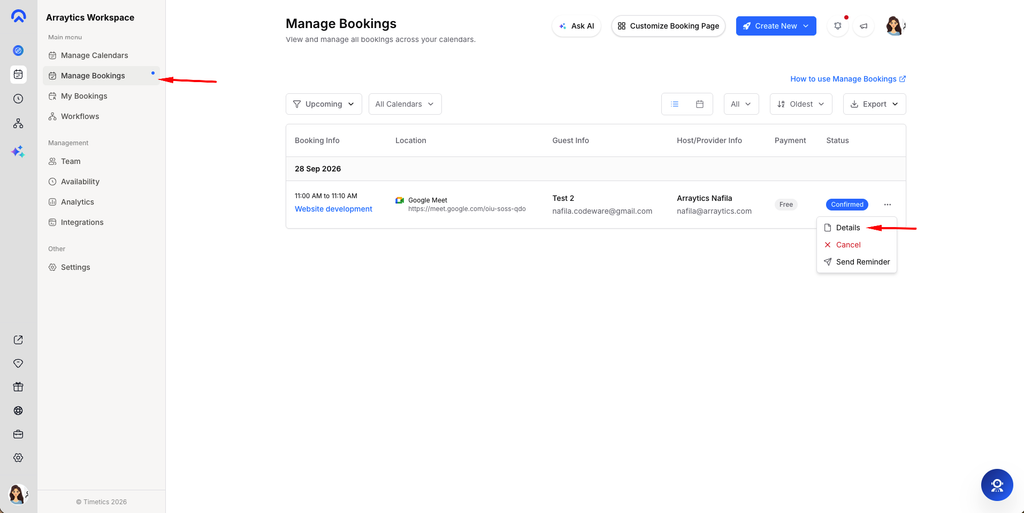Click the support chat bubble icon
The image size is (1024, 513).
coord(997,485)
